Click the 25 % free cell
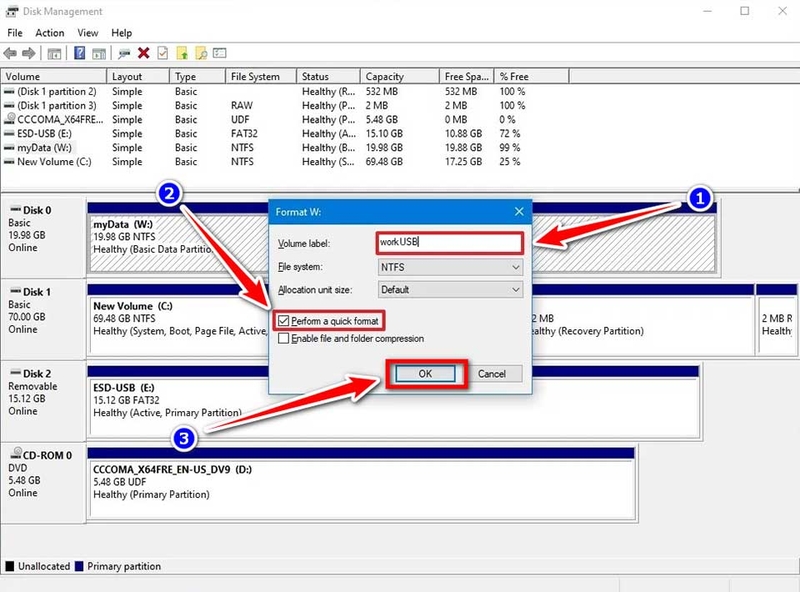The height and width of the screenshot is (592, 800). click(x=510, y=162)
